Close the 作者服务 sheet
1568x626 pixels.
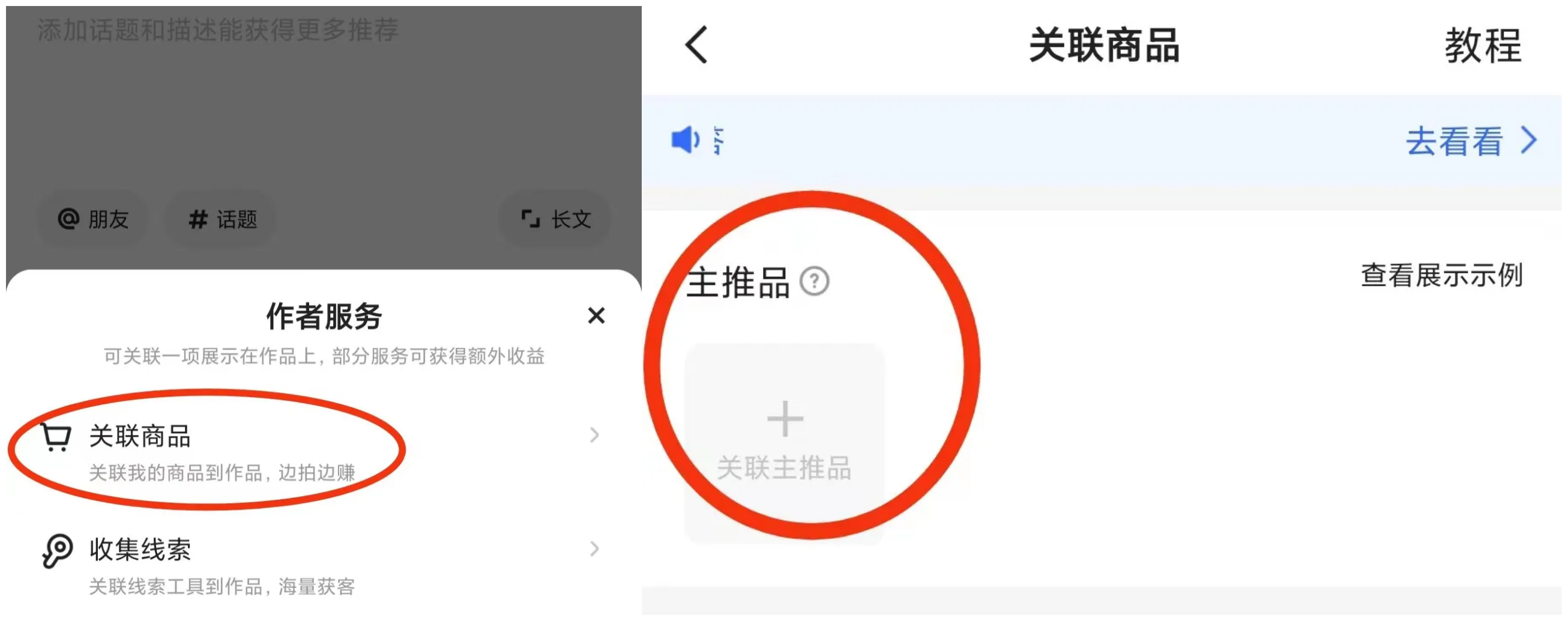tap(596, 315)
